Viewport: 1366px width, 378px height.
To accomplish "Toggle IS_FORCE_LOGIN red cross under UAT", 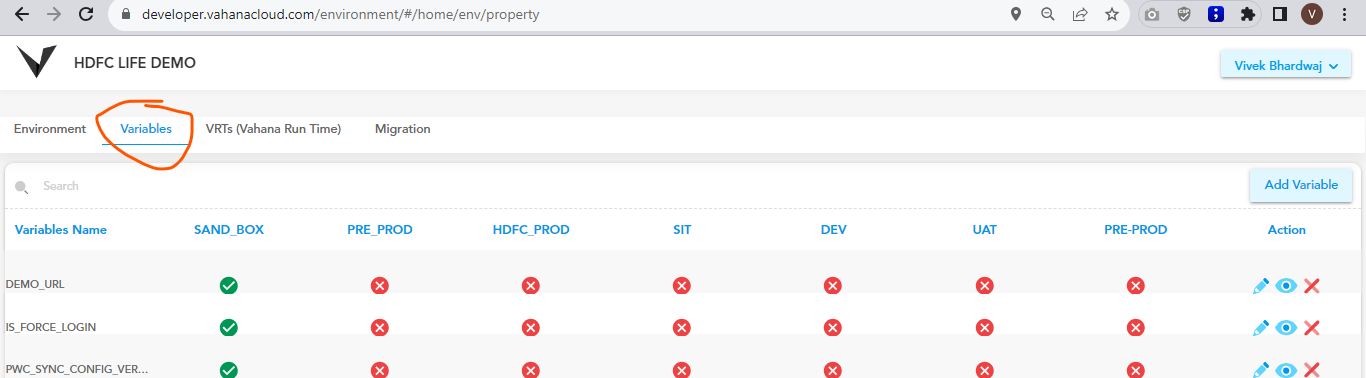I will 985,328.
